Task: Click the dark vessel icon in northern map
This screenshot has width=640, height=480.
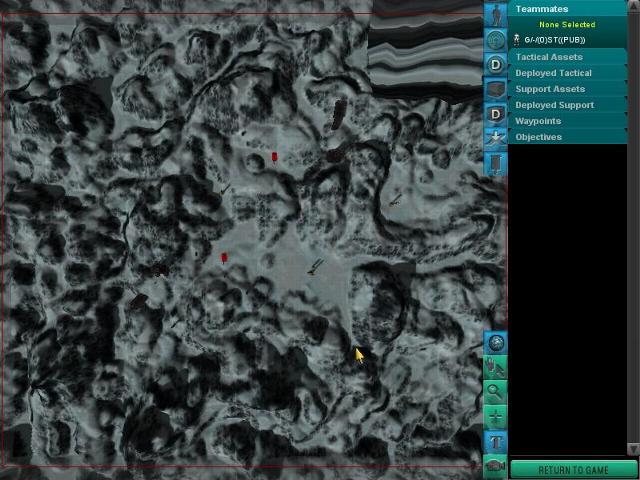Action: [339, 115]
